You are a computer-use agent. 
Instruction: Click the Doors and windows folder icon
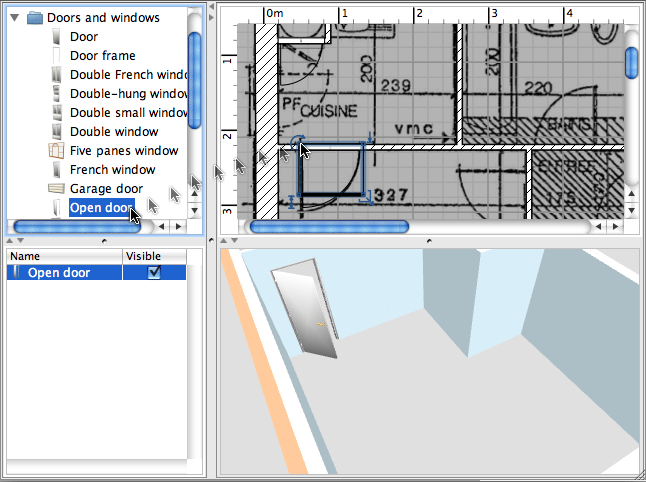coord(35,18)
